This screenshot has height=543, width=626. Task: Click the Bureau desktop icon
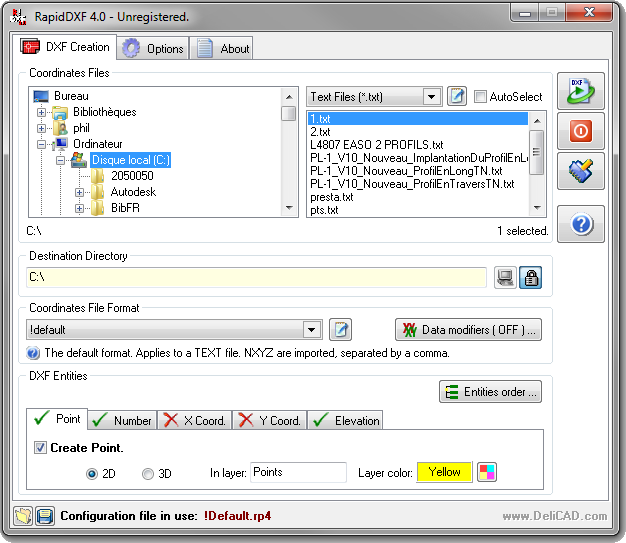(42, 96)
